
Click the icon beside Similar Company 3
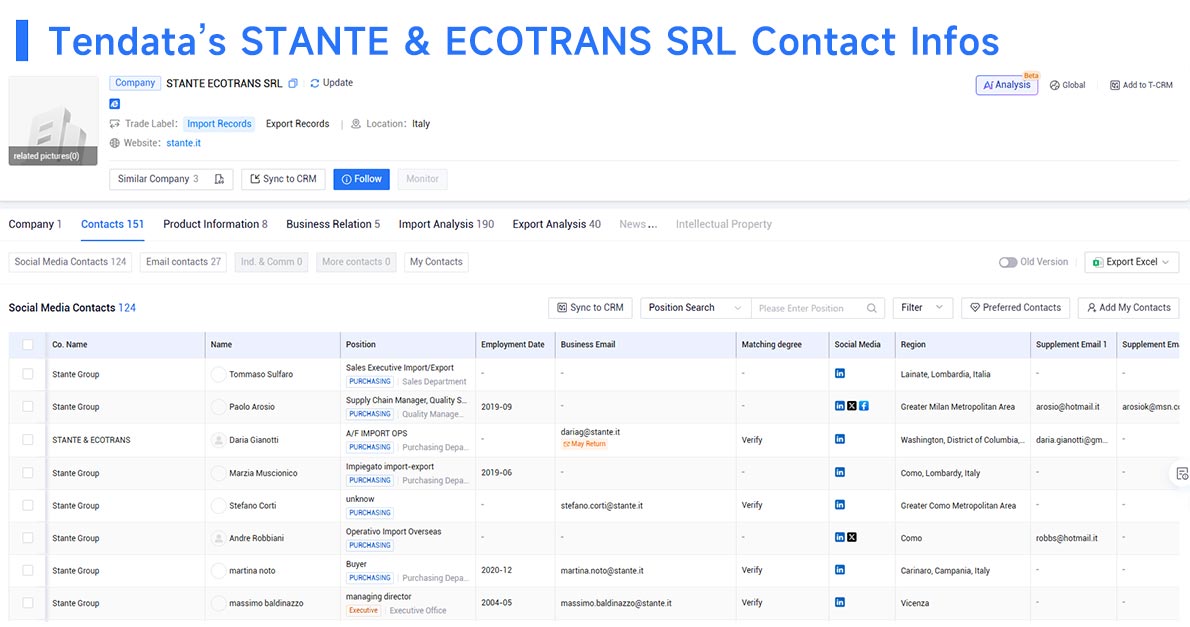pyautogui.click(x=219, y=179)
